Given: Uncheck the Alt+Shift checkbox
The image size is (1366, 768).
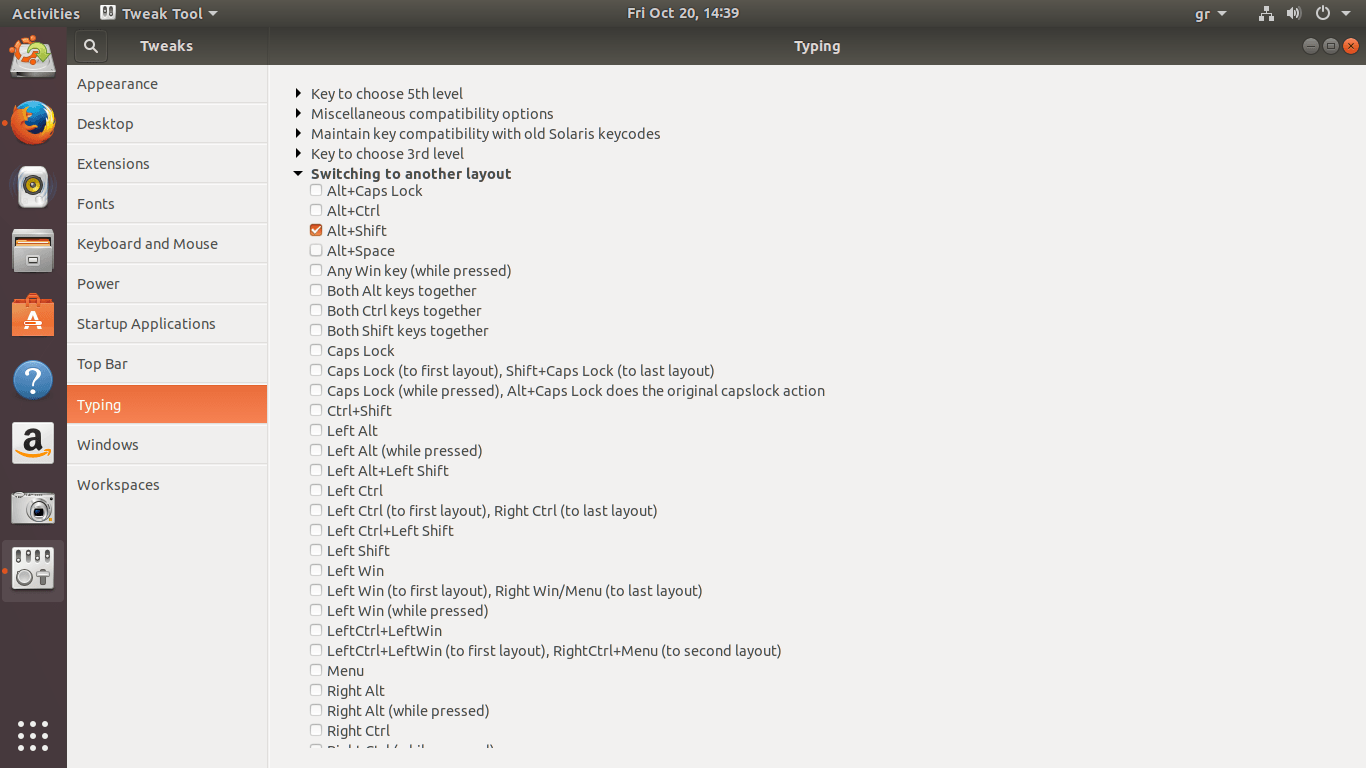Looking at the screenshot, I should [x=316, y=230].
